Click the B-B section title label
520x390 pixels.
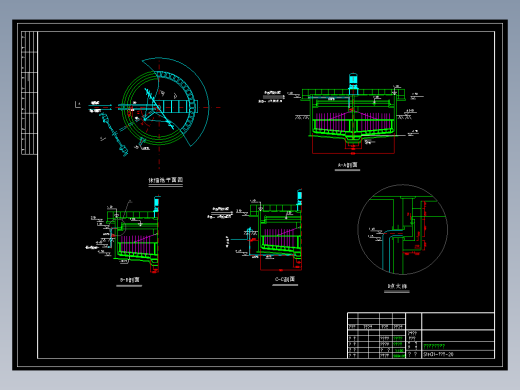(129, 280)
